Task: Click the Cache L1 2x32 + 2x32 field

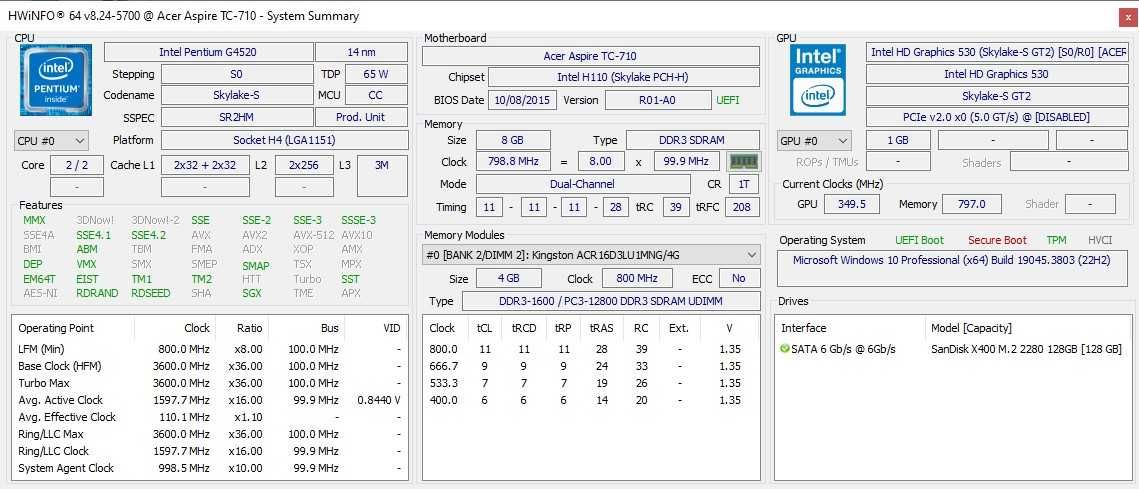Action: click(x=205, y=165)
